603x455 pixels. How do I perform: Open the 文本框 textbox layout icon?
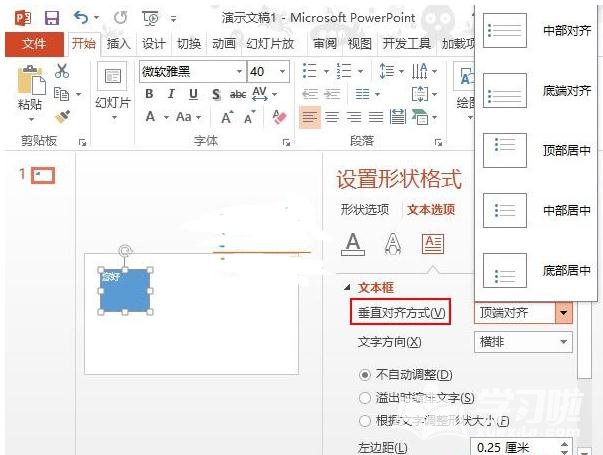click(x=432, y=242)
